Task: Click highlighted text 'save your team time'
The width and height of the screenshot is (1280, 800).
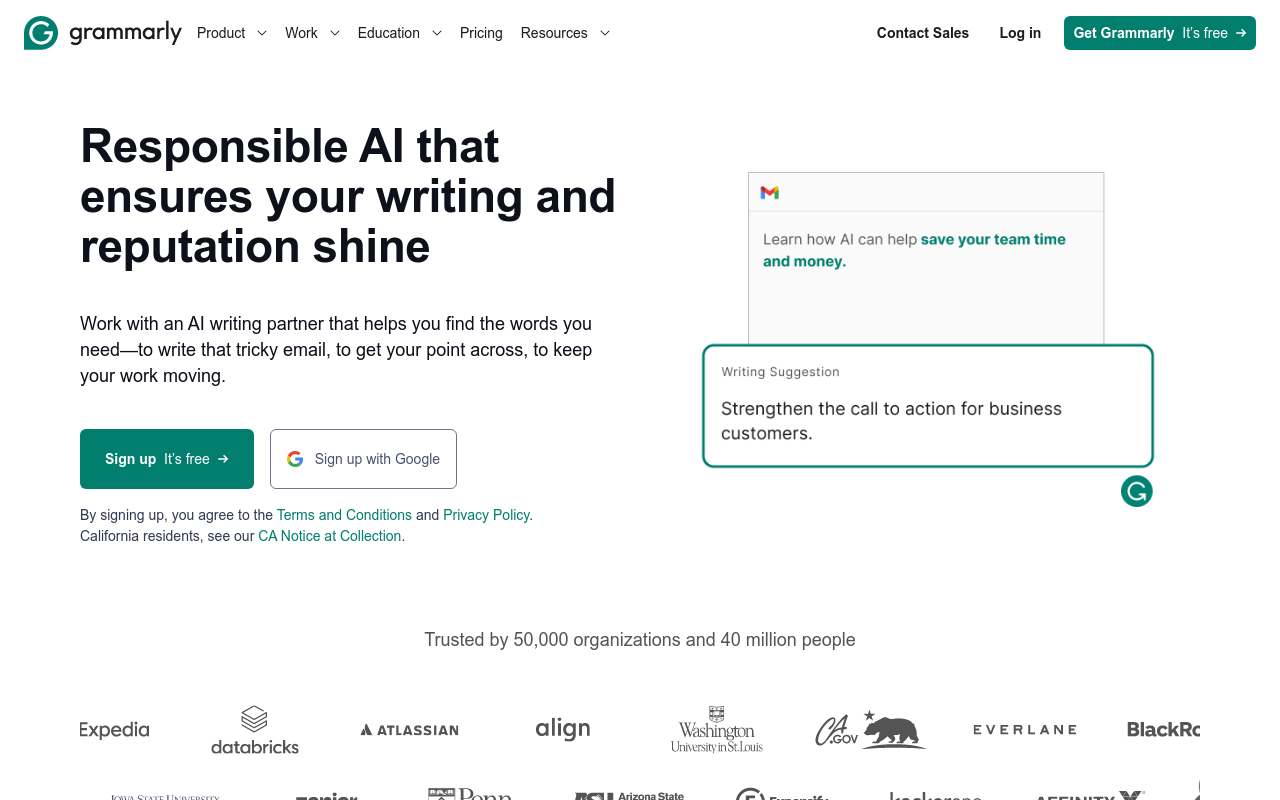Action: click(993, 239)
